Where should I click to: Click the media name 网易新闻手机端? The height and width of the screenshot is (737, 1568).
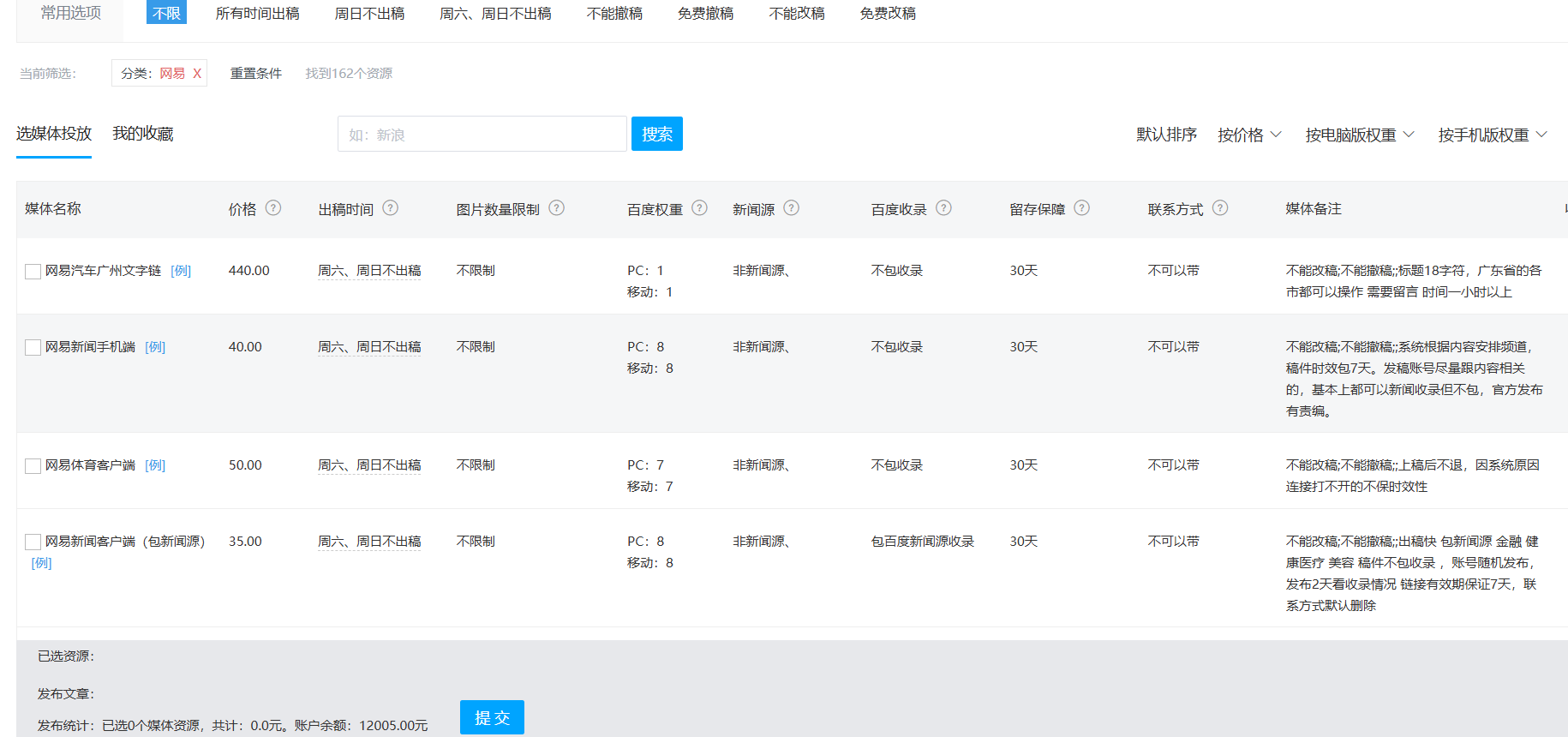click(x=90, y=347)
